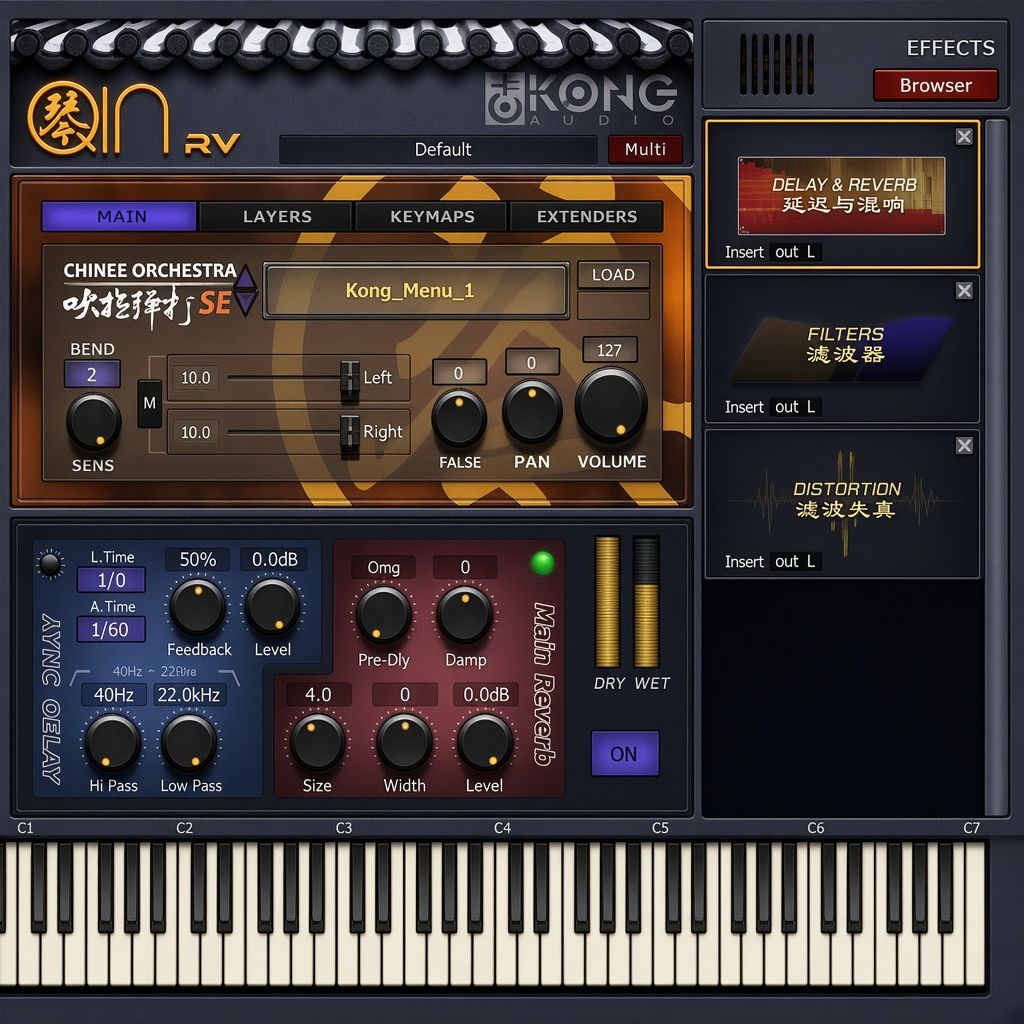Image resolution: width=1024 pixels, height=1024 pixels.
Task: Open Delay & Reverb output 'out L' selector
Action: (795, 252)
